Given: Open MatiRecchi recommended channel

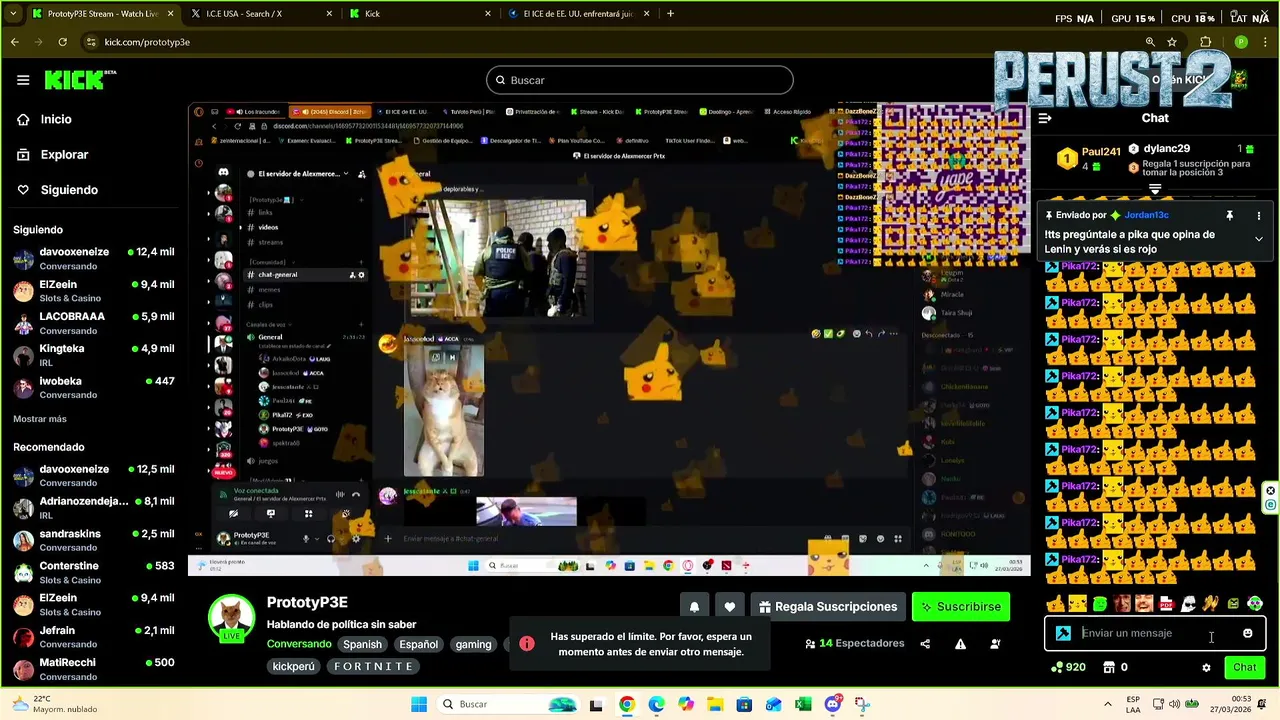Looking at the screenshot, I should [94, 669].
